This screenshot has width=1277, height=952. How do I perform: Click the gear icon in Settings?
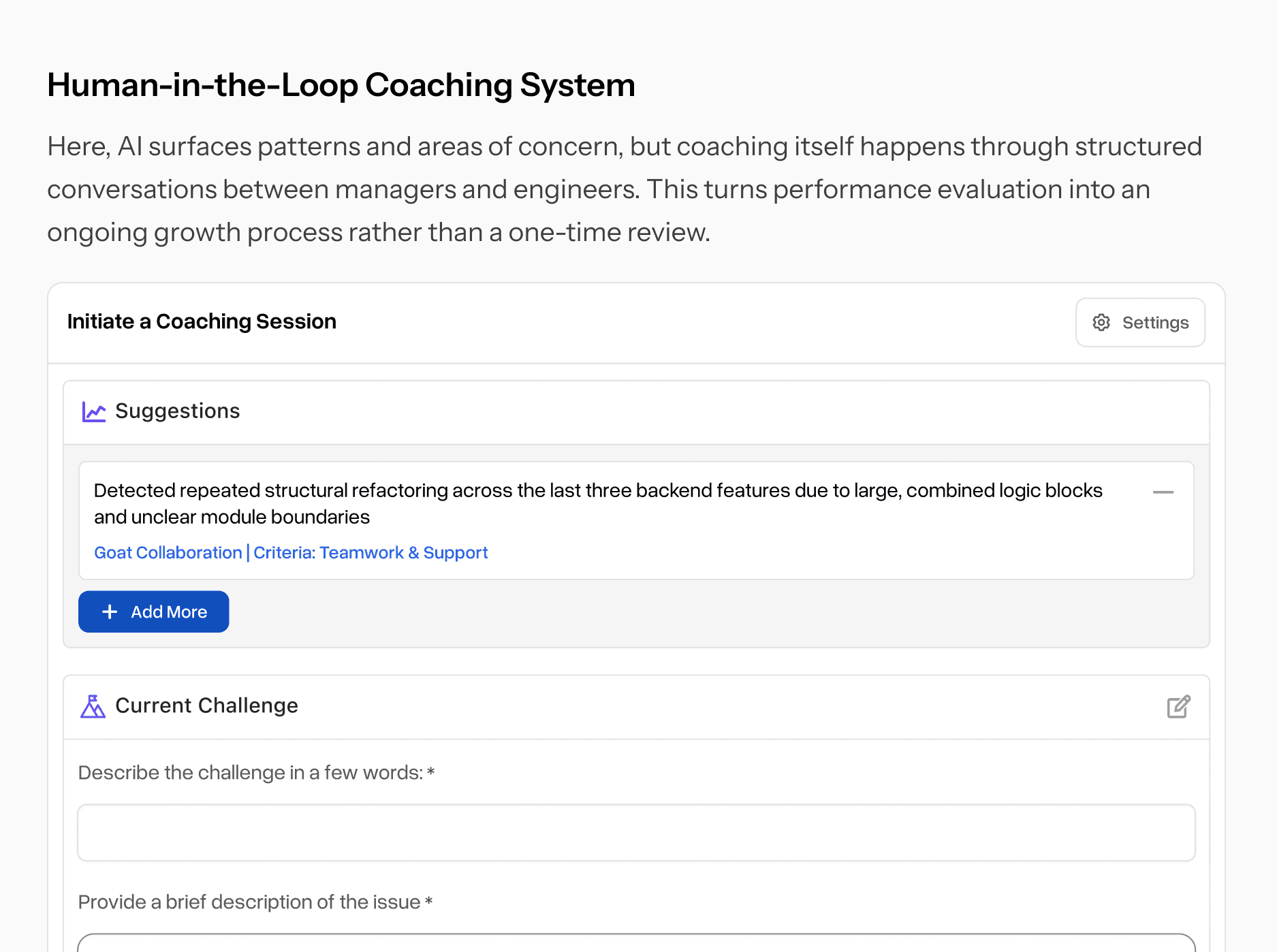[1101, 323]
